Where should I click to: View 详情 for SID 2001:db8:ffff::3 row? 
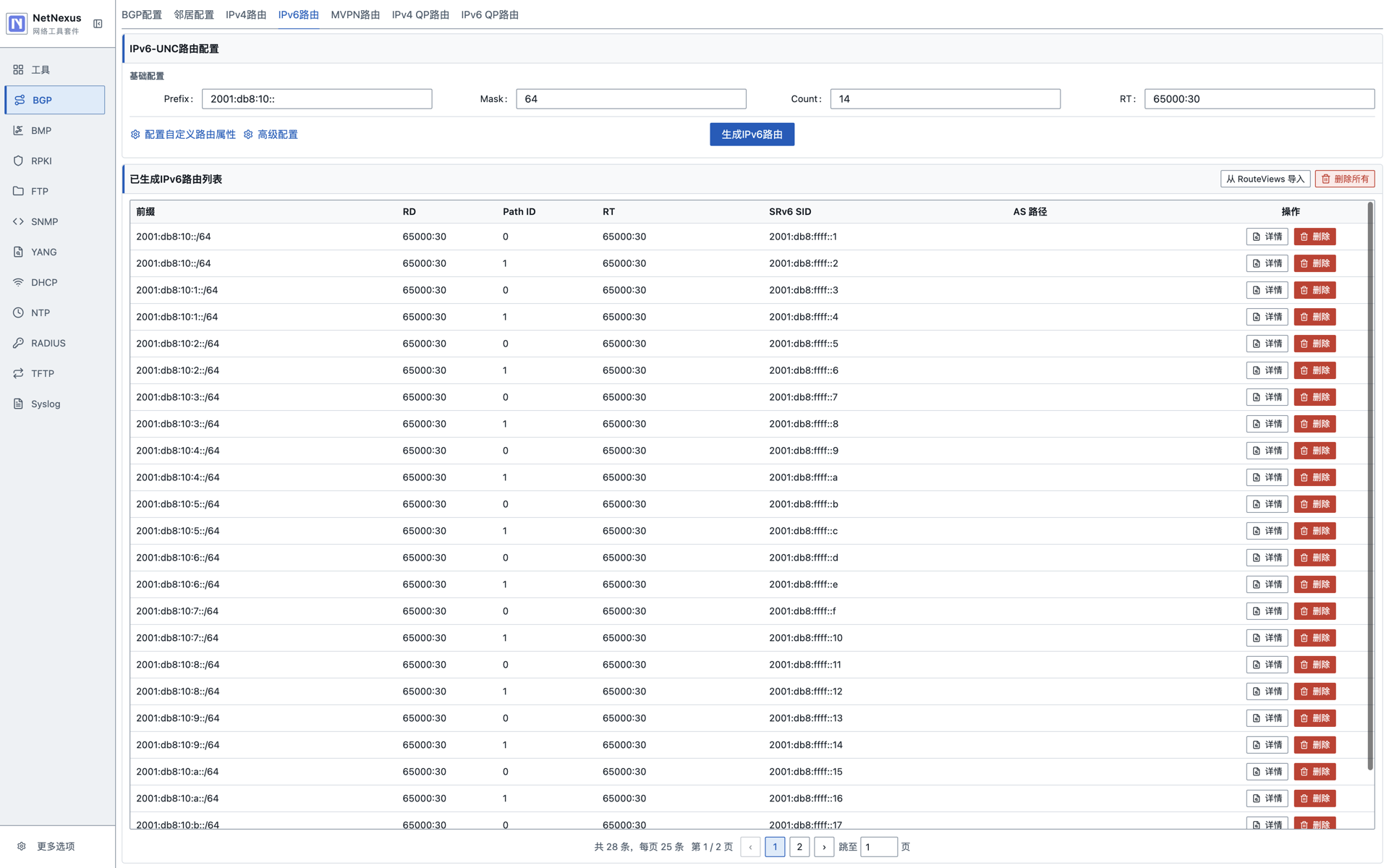[x=1267, y=290]
